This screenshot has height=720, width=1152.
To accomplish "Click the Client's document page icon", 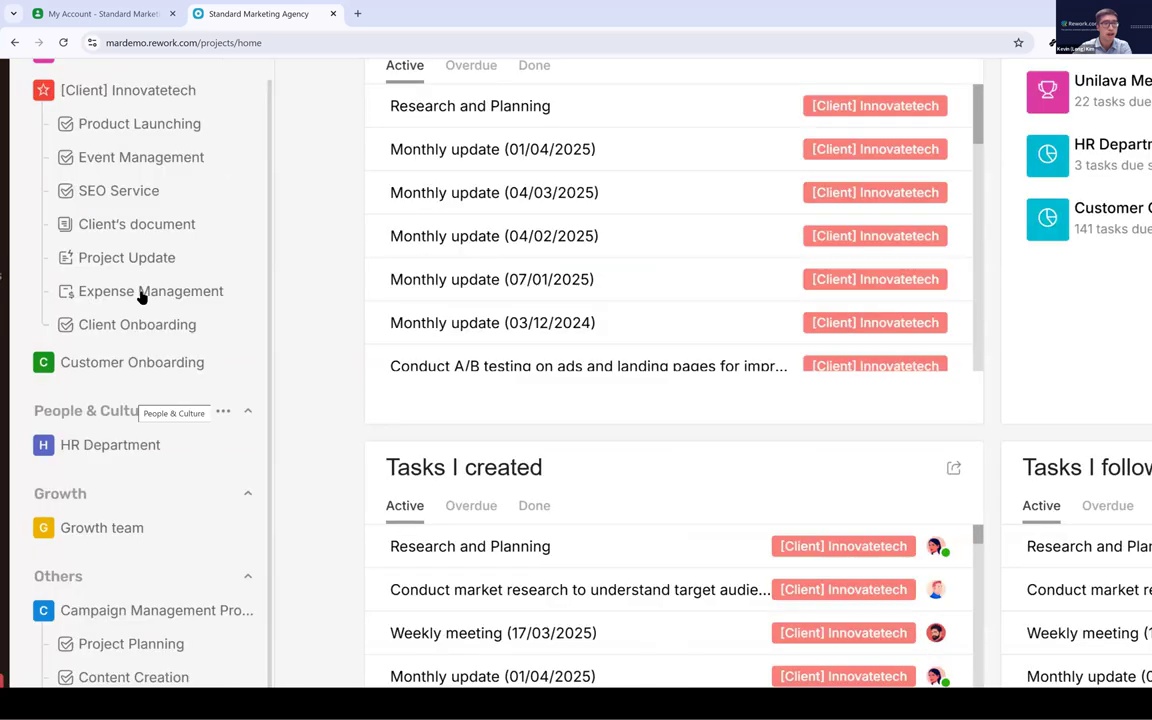I will click(65, 224).
